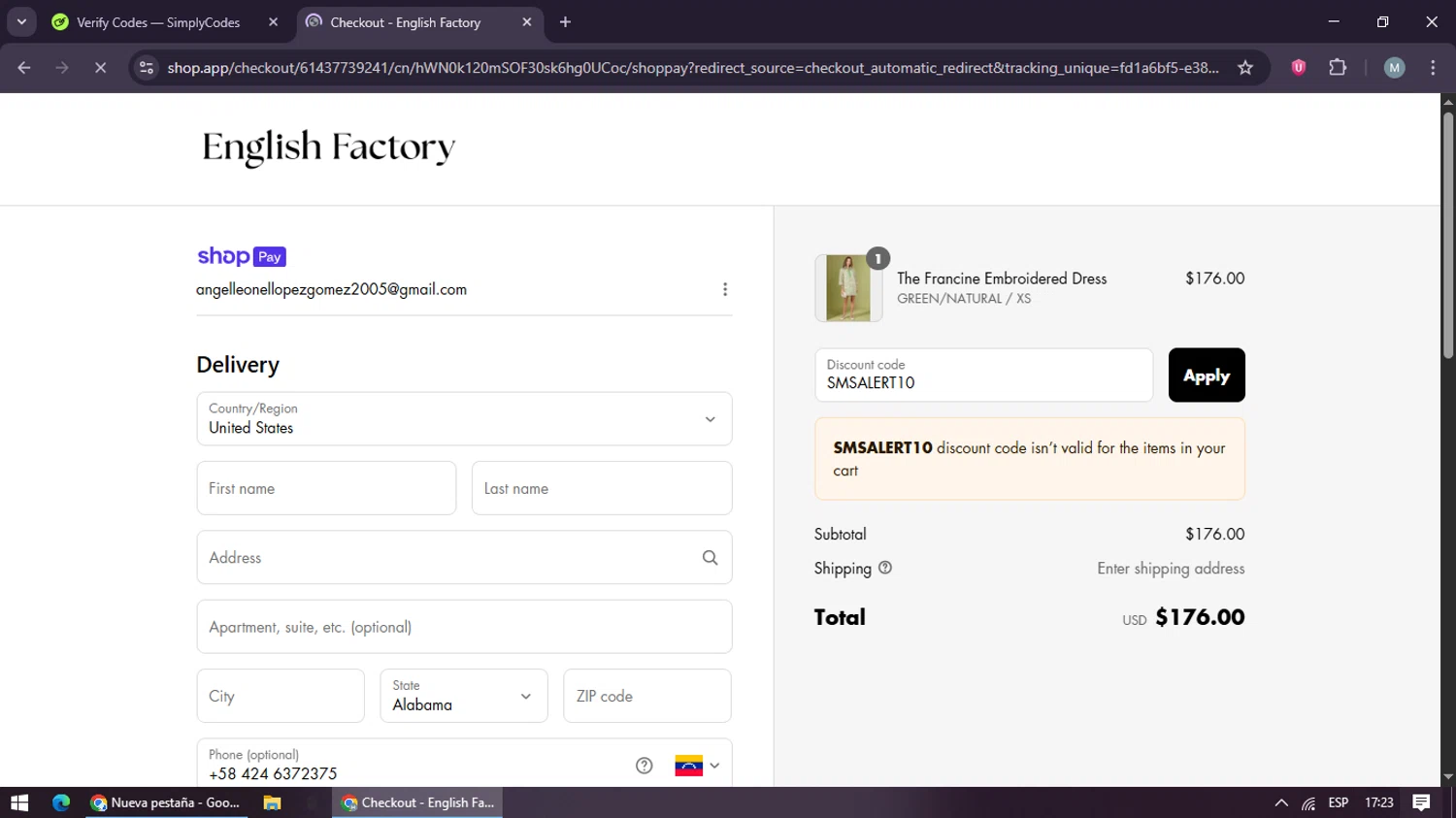Click the City field

[x=281, y=696]
